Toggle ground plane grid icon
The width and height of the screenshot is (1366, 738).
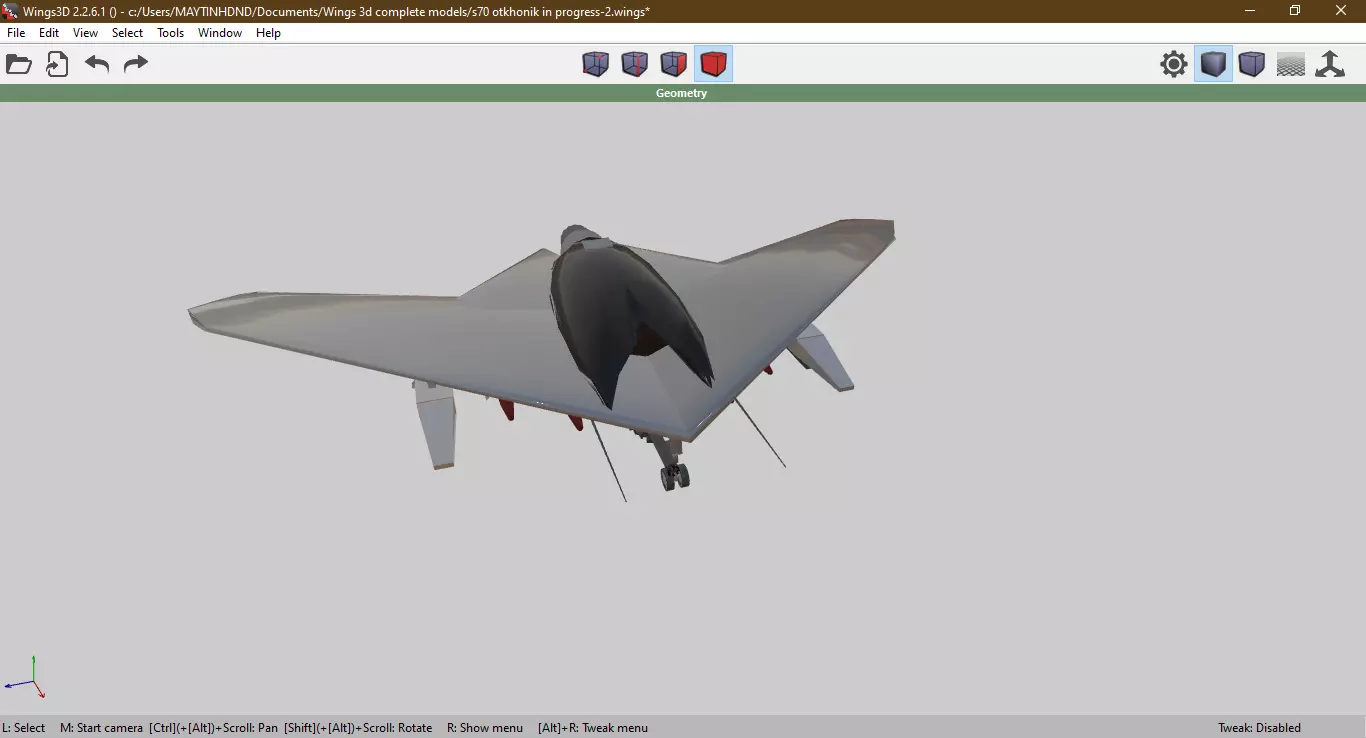1291,64
